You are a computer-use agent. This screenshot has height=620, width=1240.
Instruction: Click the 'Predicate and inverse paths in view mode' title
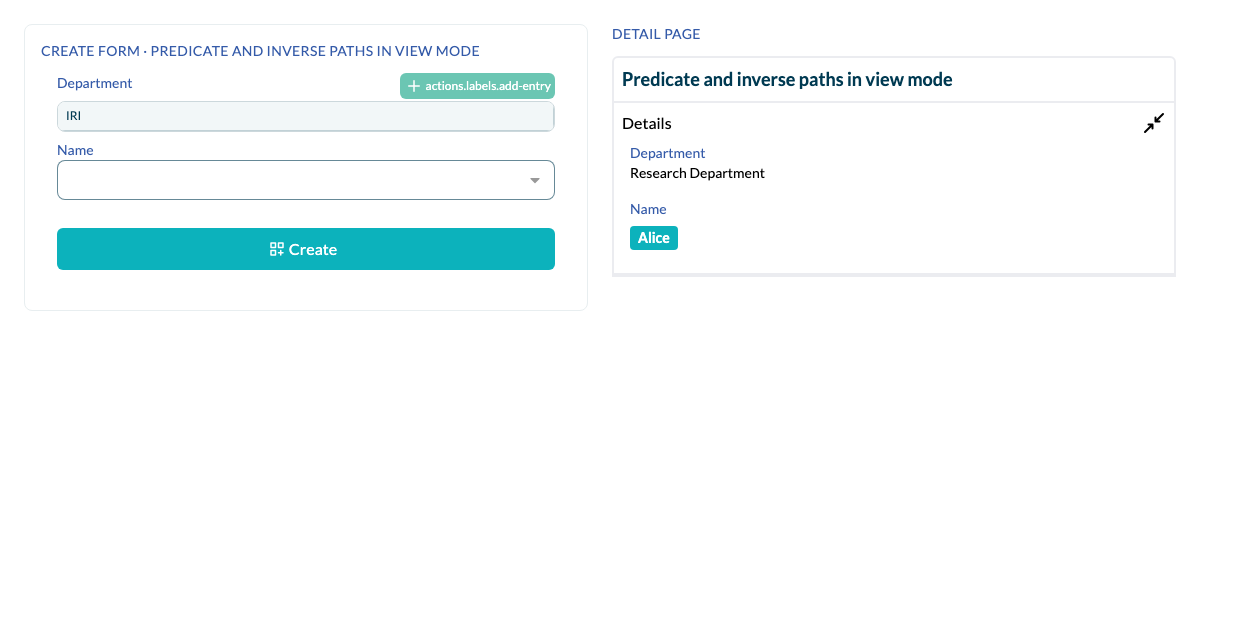point(787,79)
